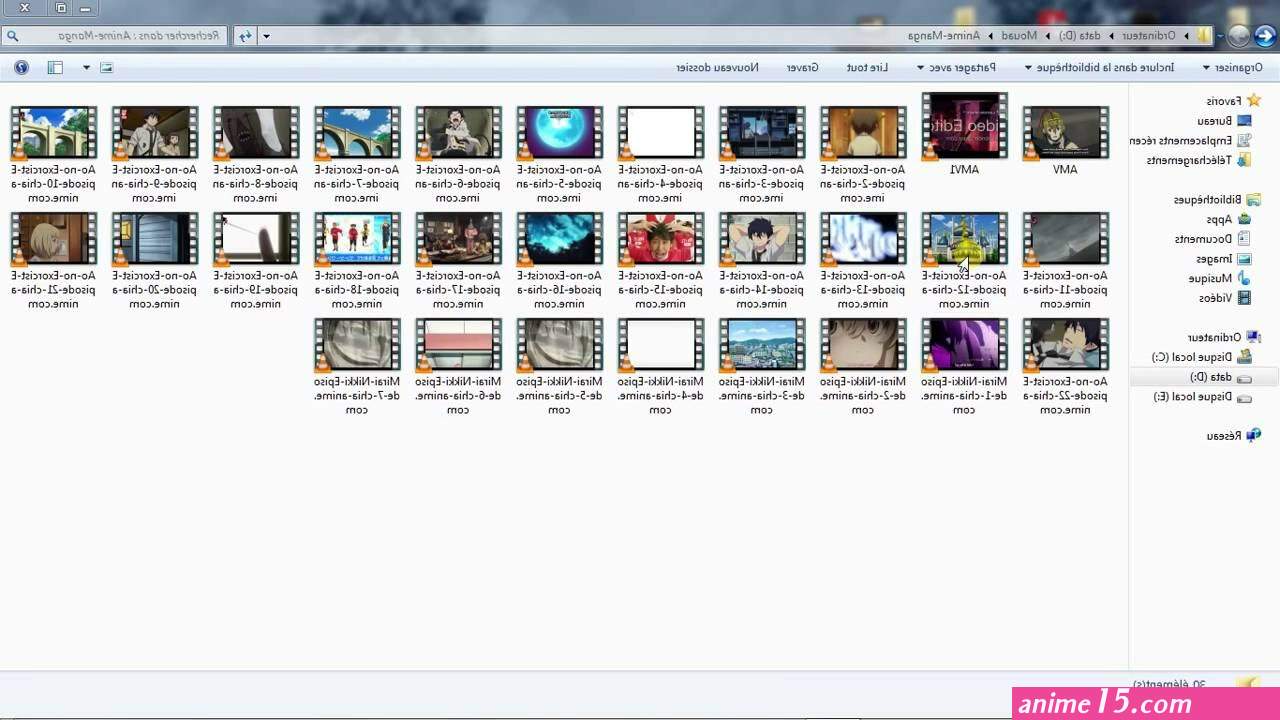This screenshot has width=1280, height=720.
Task: Click the Forward navigation button
Action: coord(1238,36)
